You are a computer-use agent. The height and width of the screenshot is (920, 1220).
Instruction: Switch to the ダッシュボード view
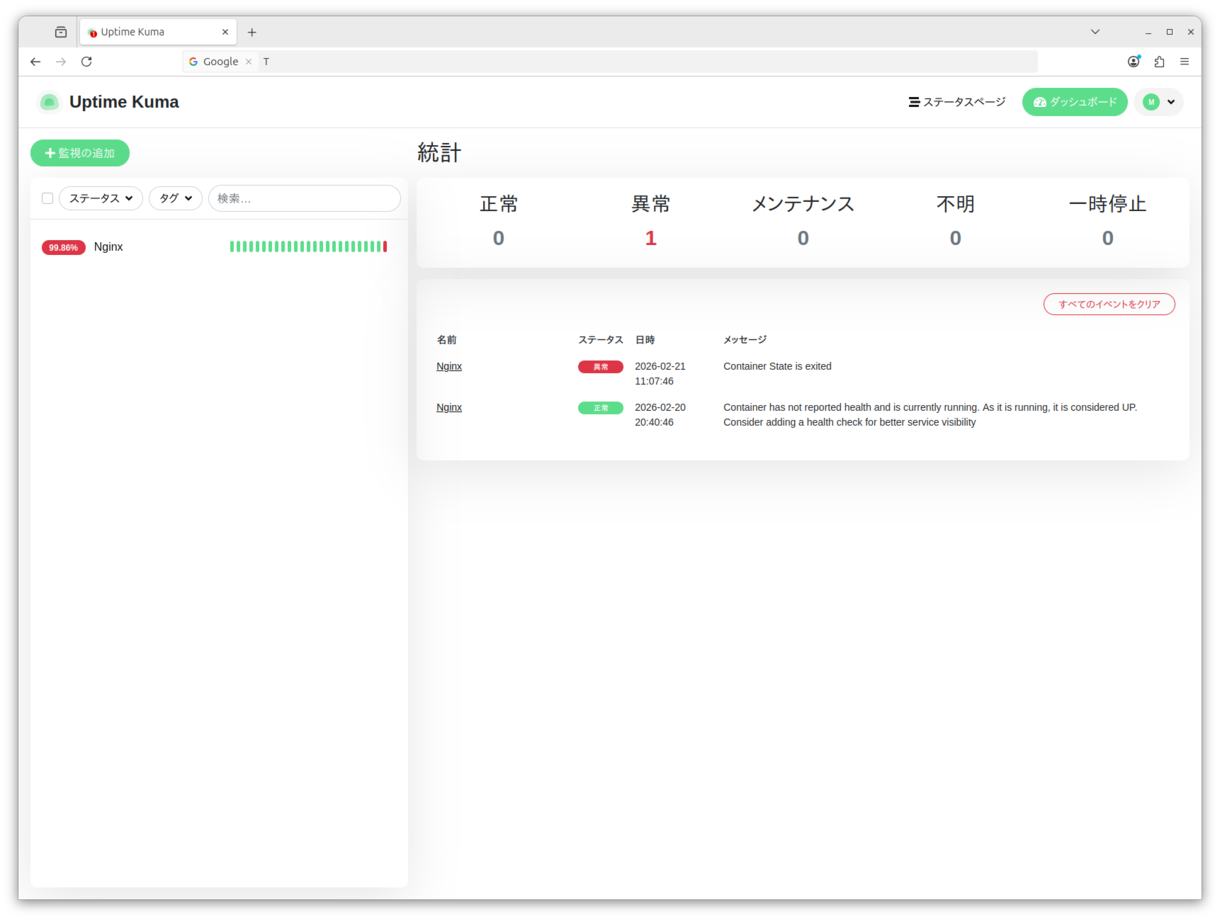point(1075,102)
